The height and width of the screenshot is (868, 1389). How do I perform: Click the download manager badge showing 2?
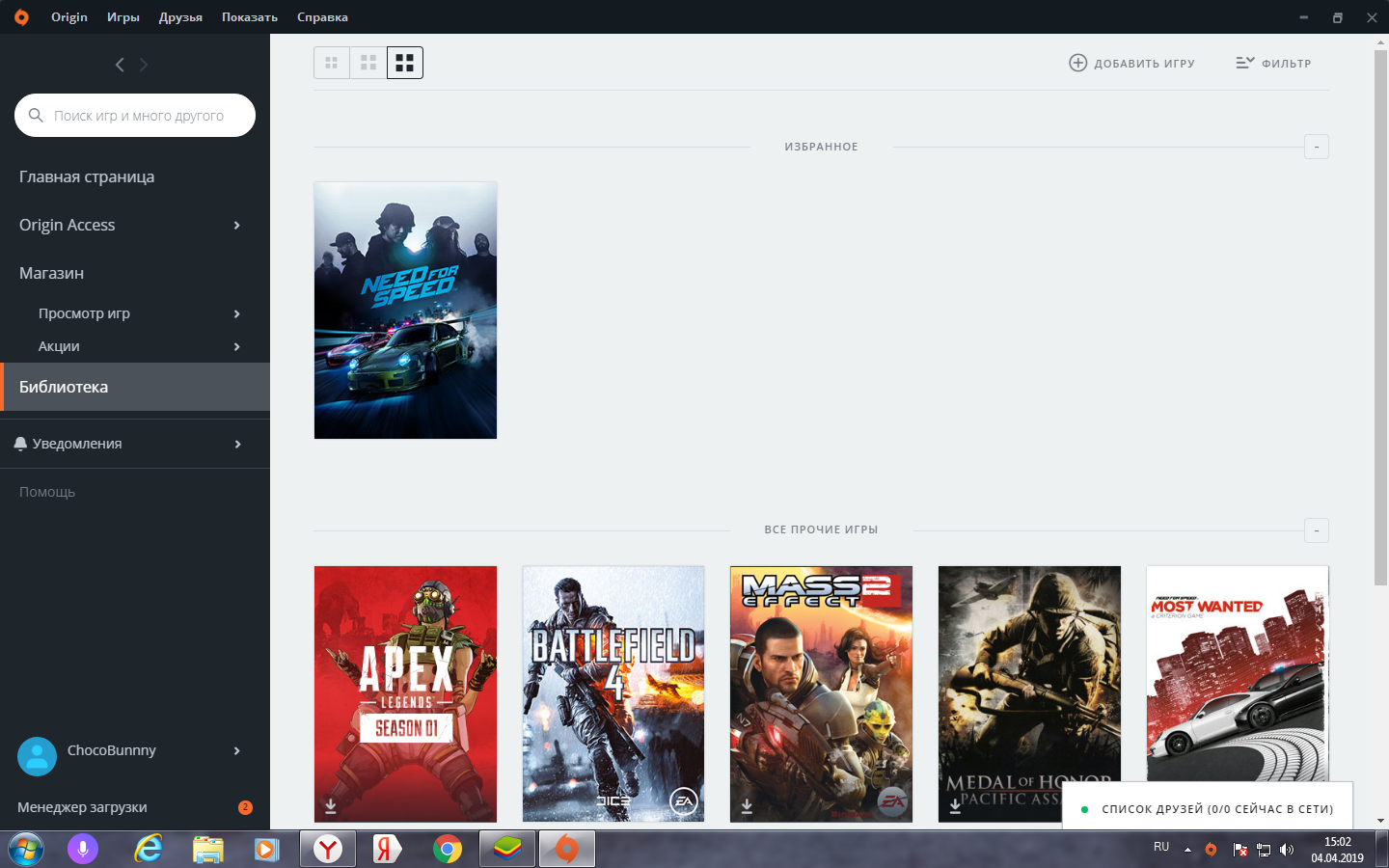click(245, 807)
